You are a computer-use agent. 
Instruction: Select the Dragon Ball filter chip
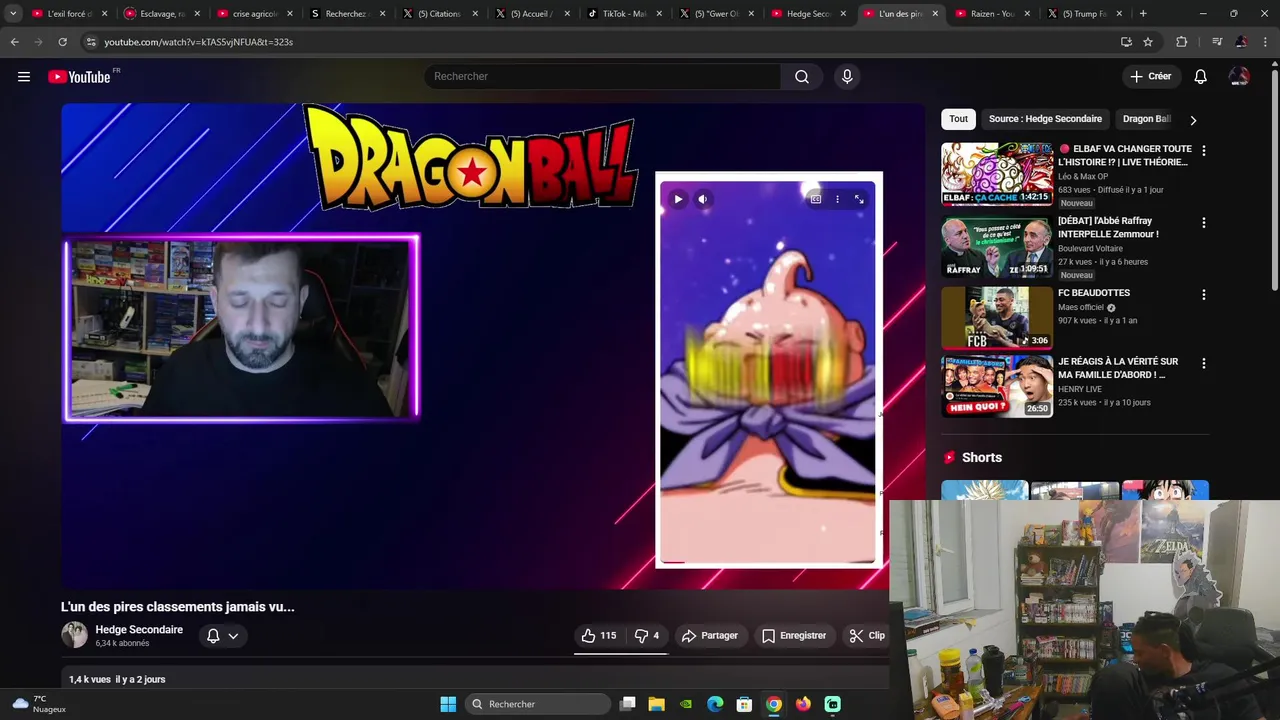[1146, 119]
